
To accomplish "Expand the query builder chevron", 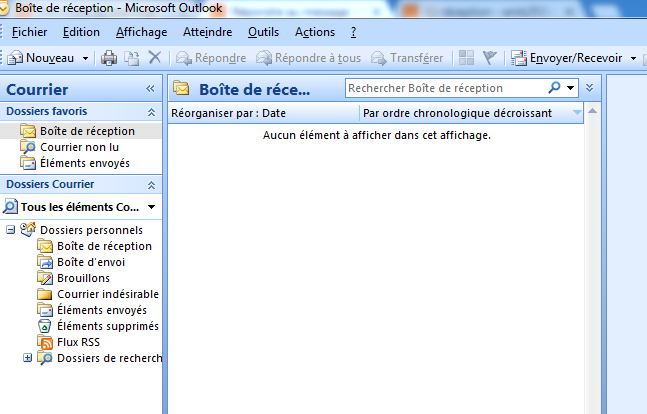I will click(590, 88).
